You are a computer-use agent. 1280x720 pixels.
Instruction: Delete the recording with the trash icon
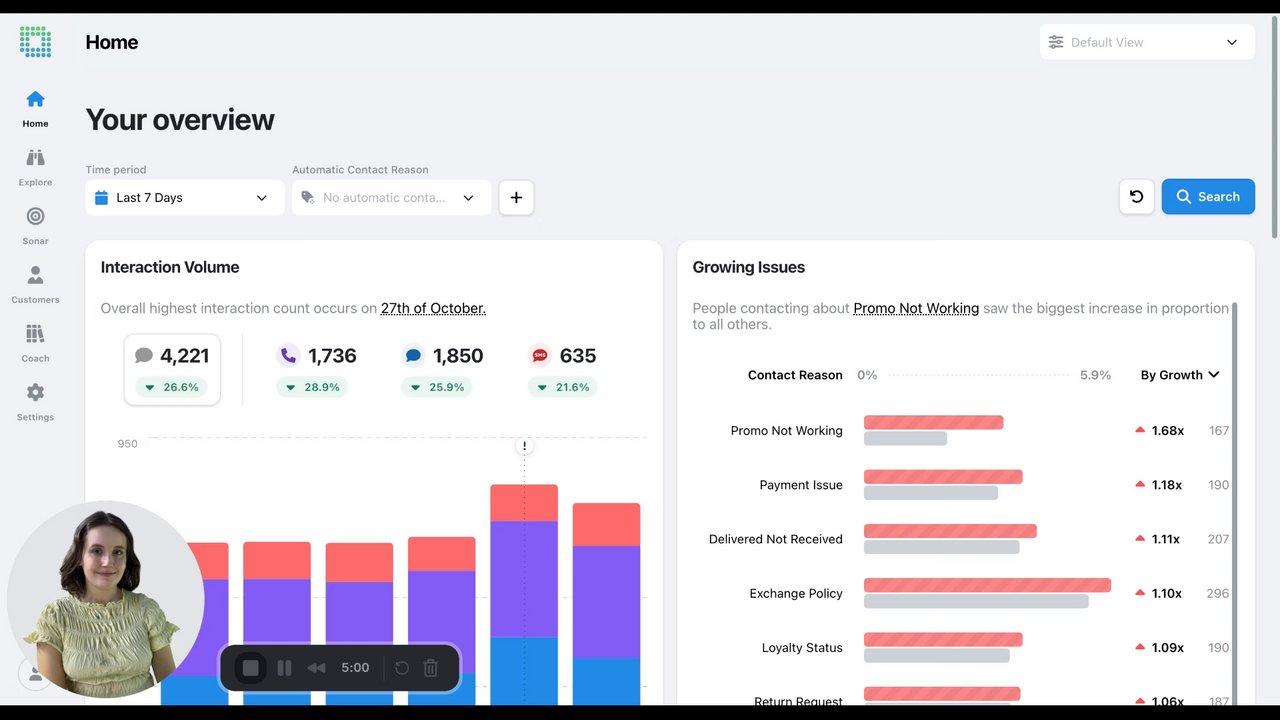[x=431, y=668]
